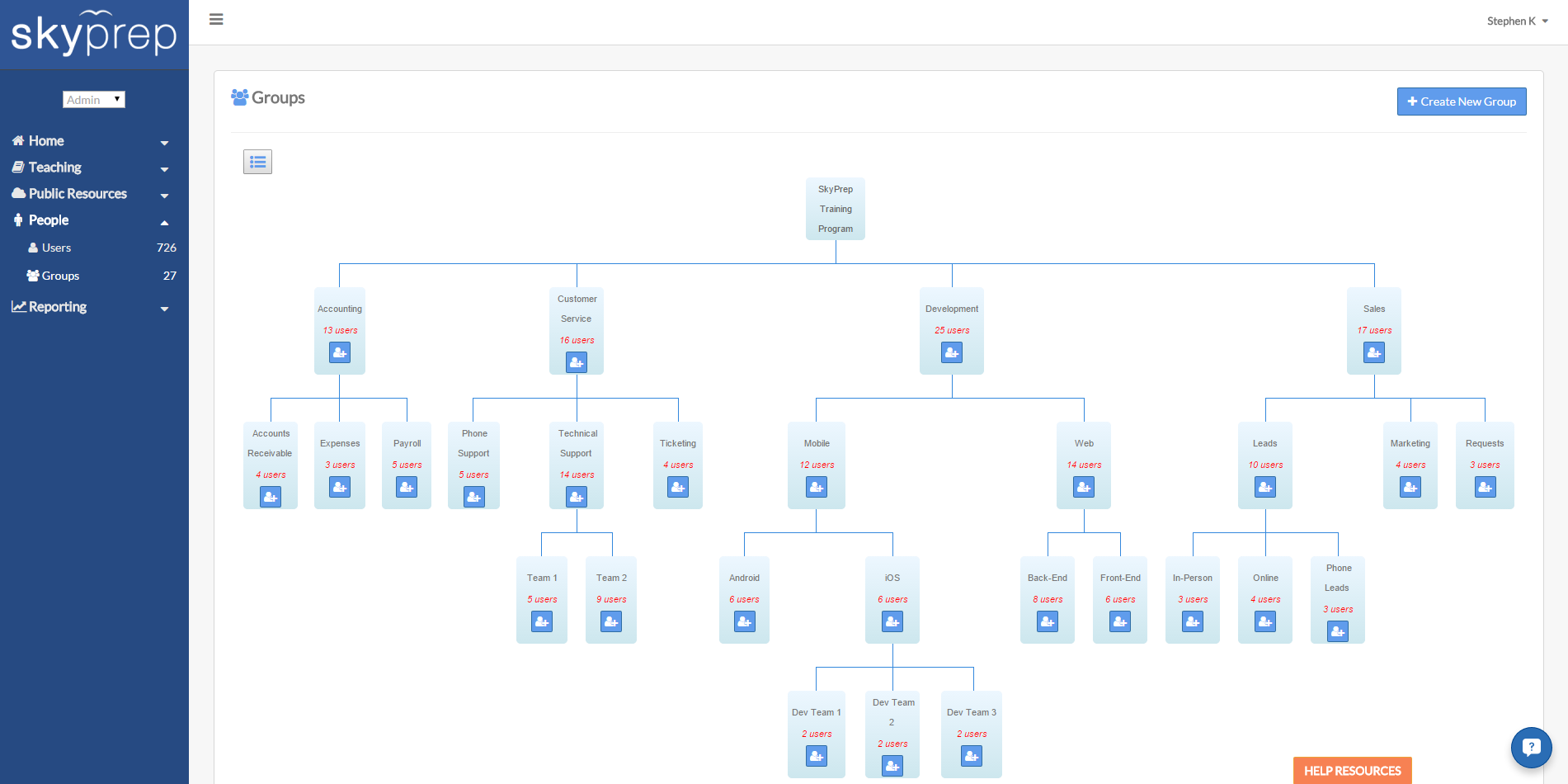Add user to Accounting group
Image resolution: width=1568 pixels, height=784 pixels.
coord(340,353)
